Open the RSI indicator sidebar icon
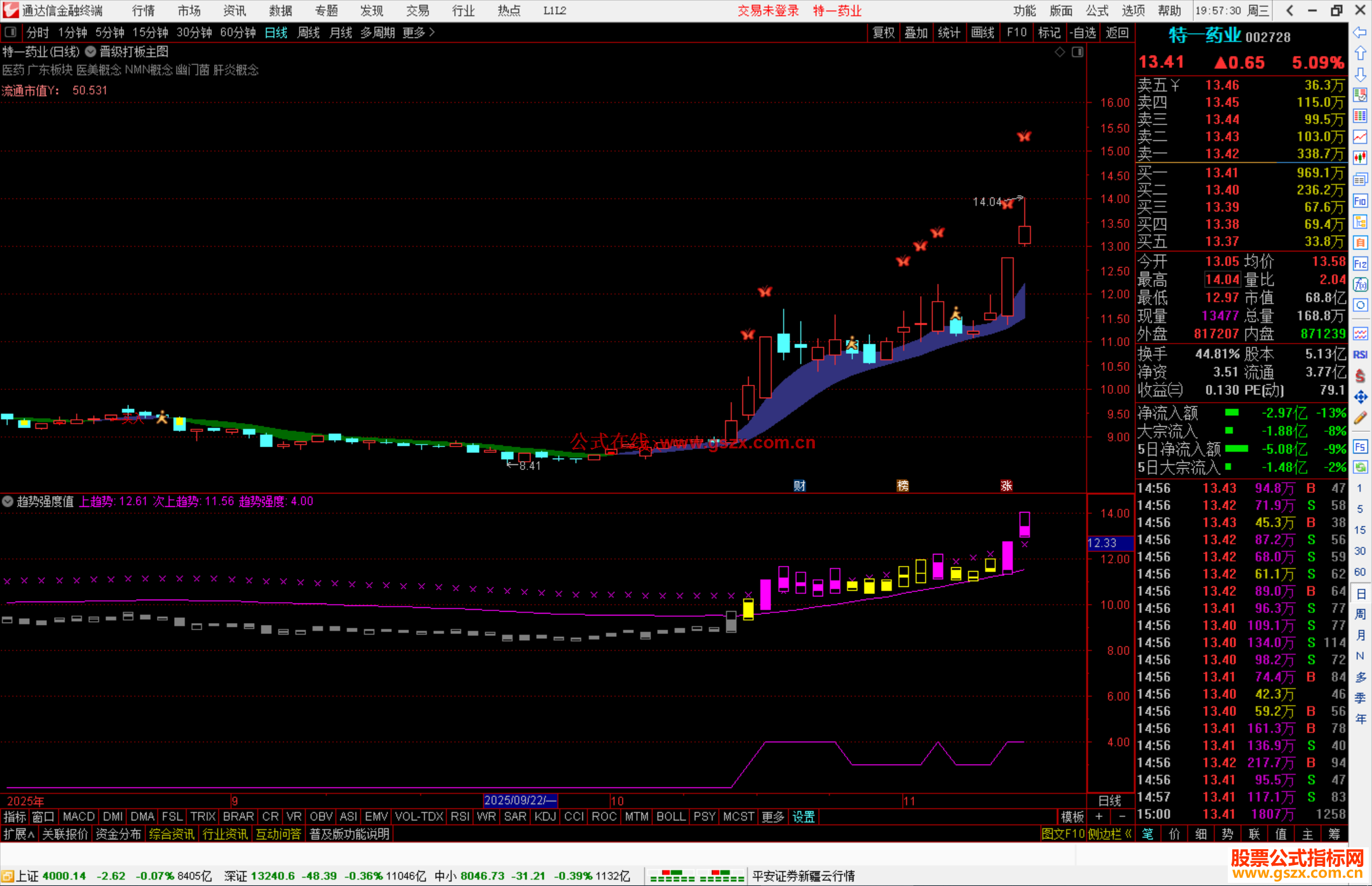The image size is (1372, 886). (x=1360, y=354)
